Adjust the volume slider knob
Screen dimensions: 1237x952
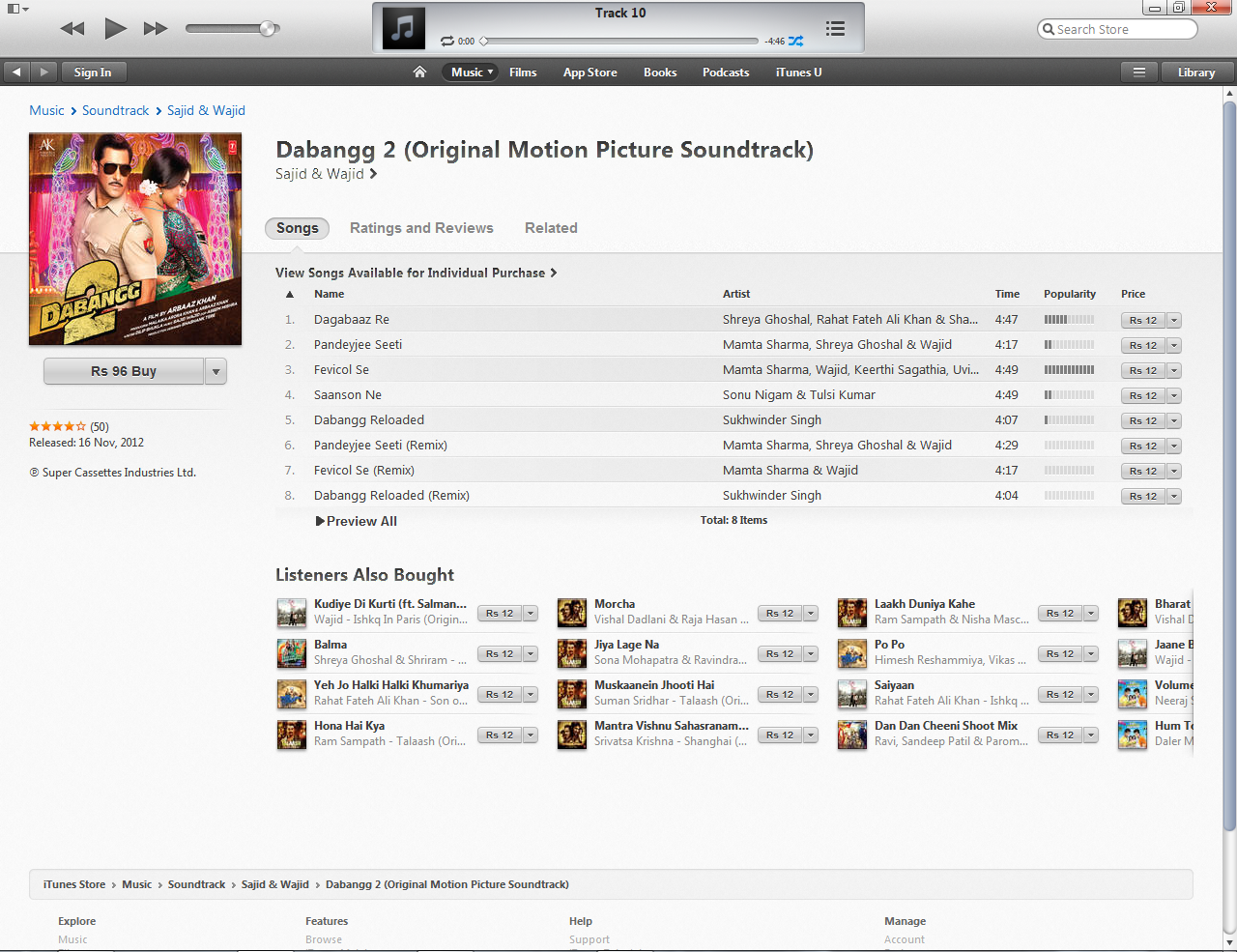tap(268, 29)
